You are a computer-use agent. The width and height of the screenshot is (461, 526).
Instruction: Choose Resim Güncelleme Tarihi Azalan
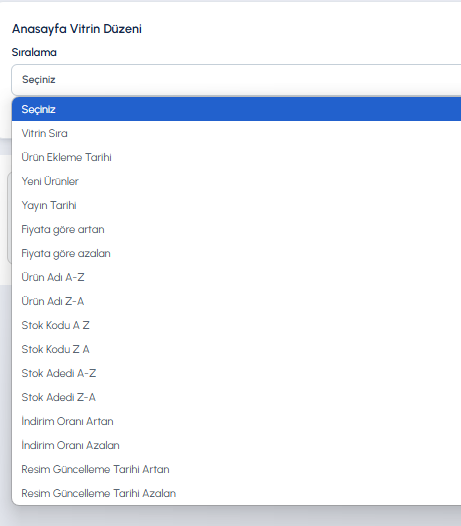pyautogui.click(x=237, y=493)
